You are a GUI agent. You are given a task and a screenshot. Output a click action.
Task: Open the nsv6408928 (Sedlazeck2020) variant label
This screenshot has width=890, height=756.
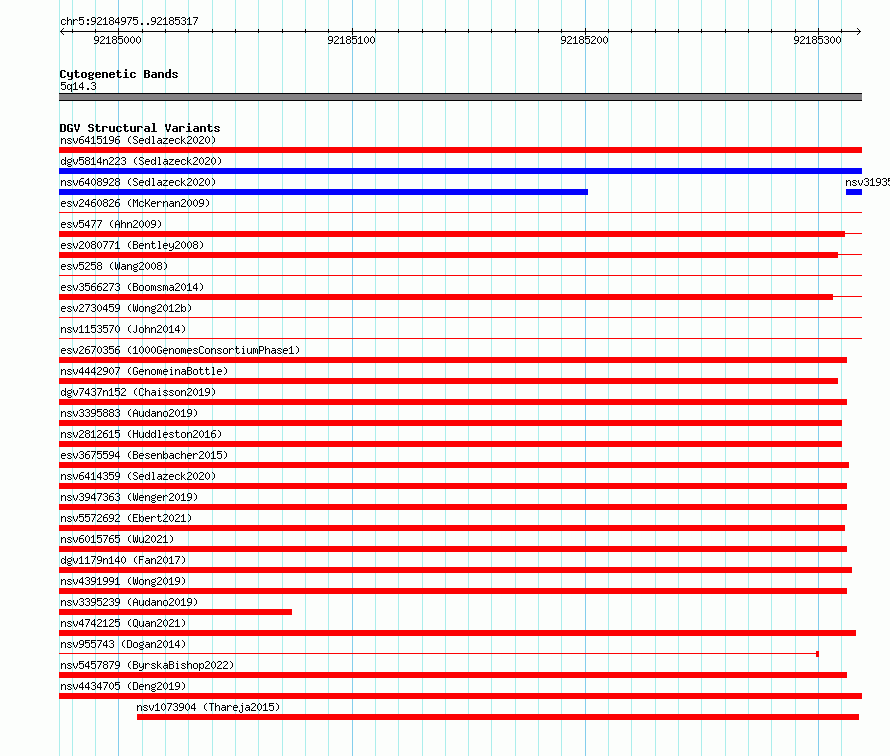pyautogui.click(x=138, y=182)
